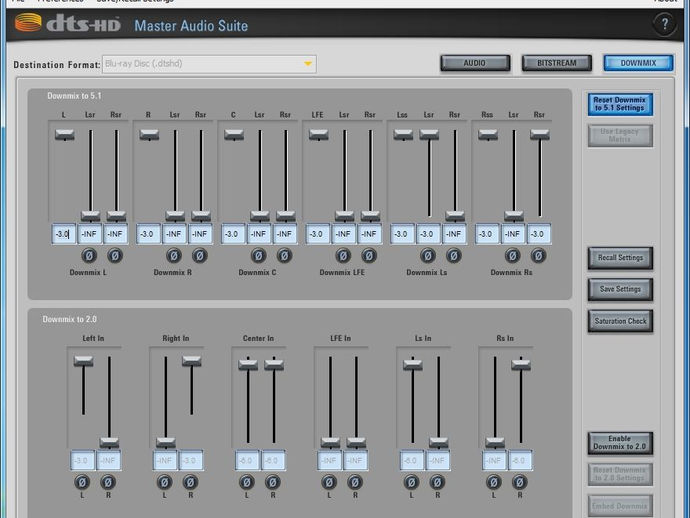690x518 pixels.
Task: Toggle phase invert for Lsr in Downmix LFE
Action: tap(343, 255)
